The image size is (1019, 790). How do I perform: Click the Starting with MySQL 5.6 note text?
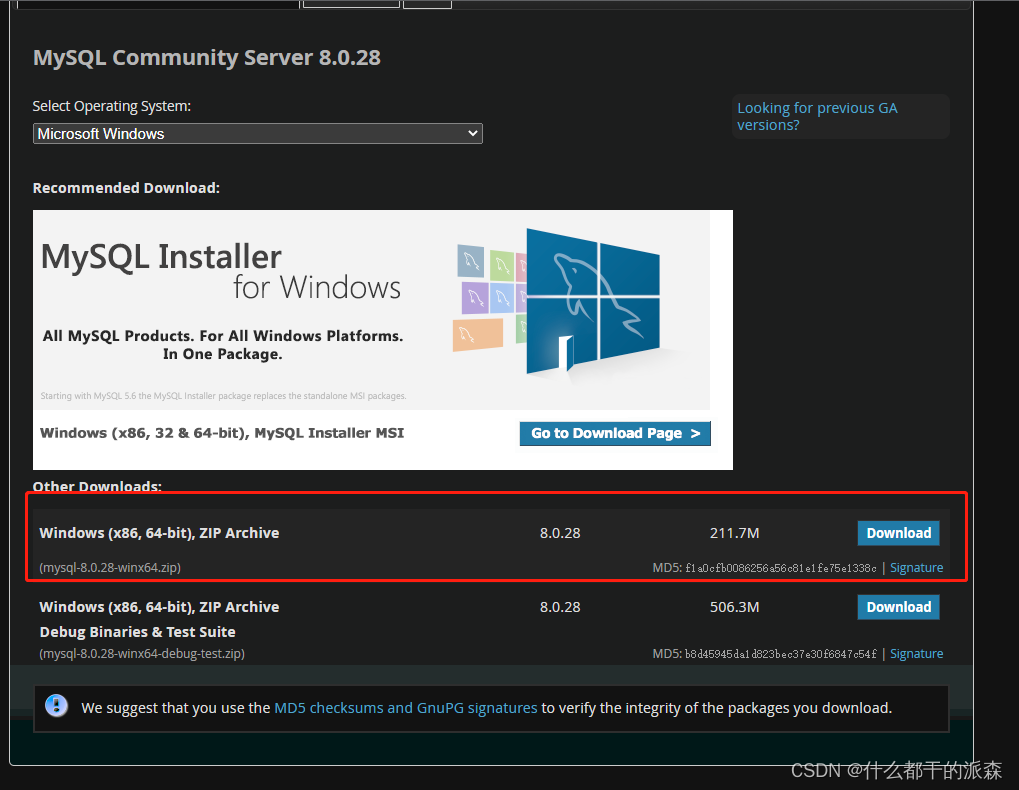coord(223,396)
